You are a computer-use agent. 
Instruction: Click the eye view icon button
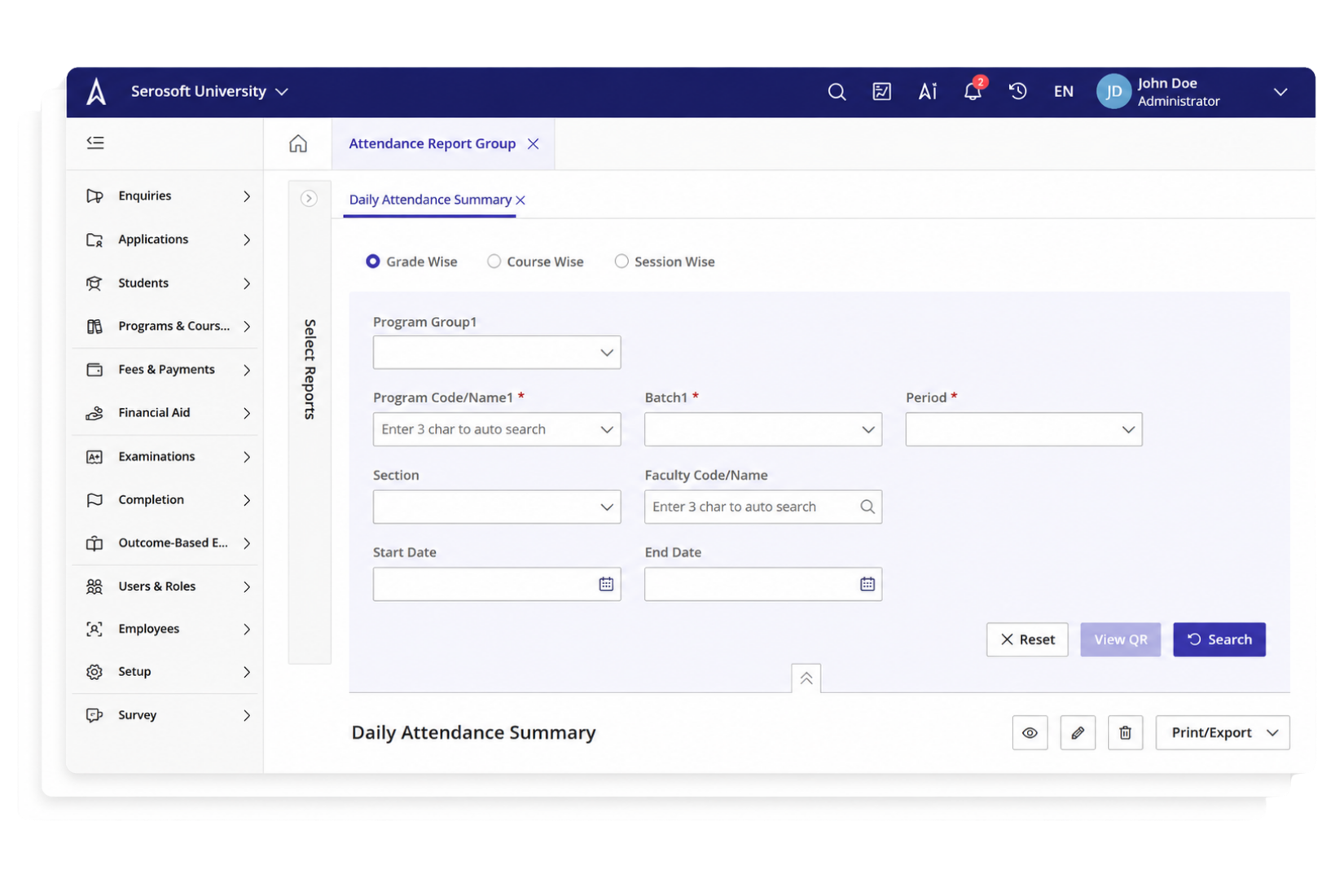coord(1030,732)
